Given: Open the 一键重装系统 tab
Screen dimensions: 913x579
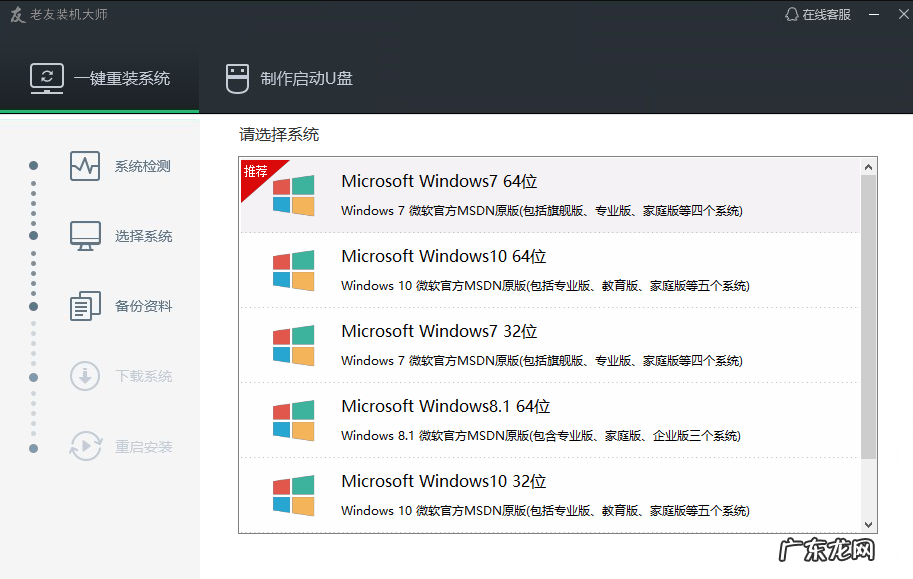Looking at the screenshot, I should 100,78.
